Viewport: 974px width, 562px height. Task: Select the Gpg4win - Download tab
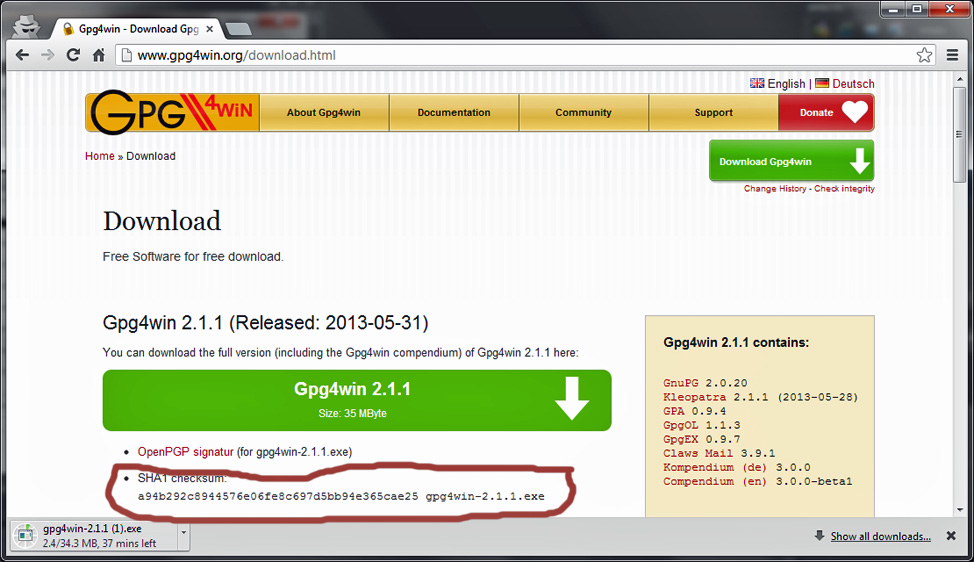pos(138,29)
